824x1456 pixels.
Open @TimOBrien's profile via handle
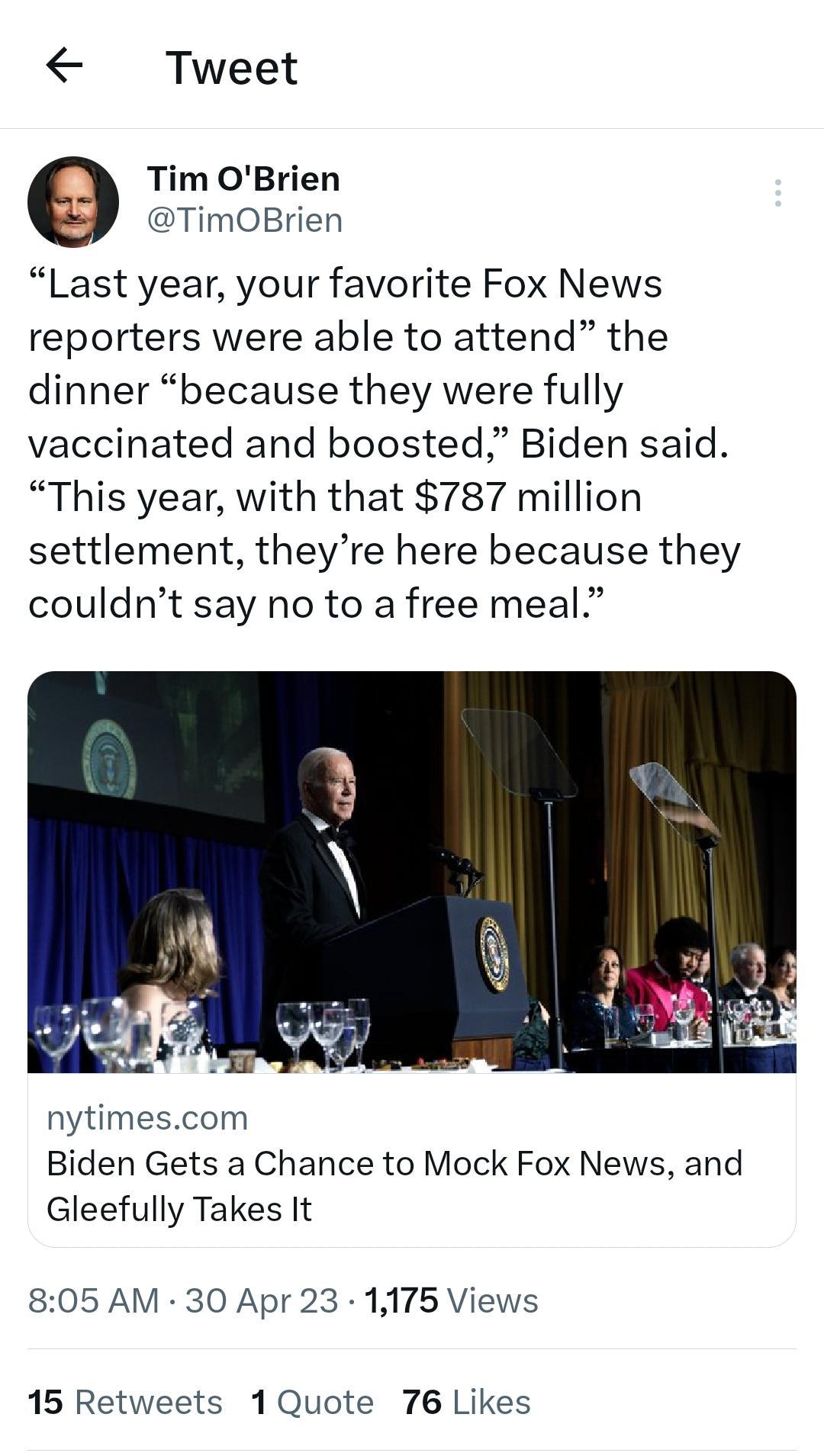[x=244, y=222]
